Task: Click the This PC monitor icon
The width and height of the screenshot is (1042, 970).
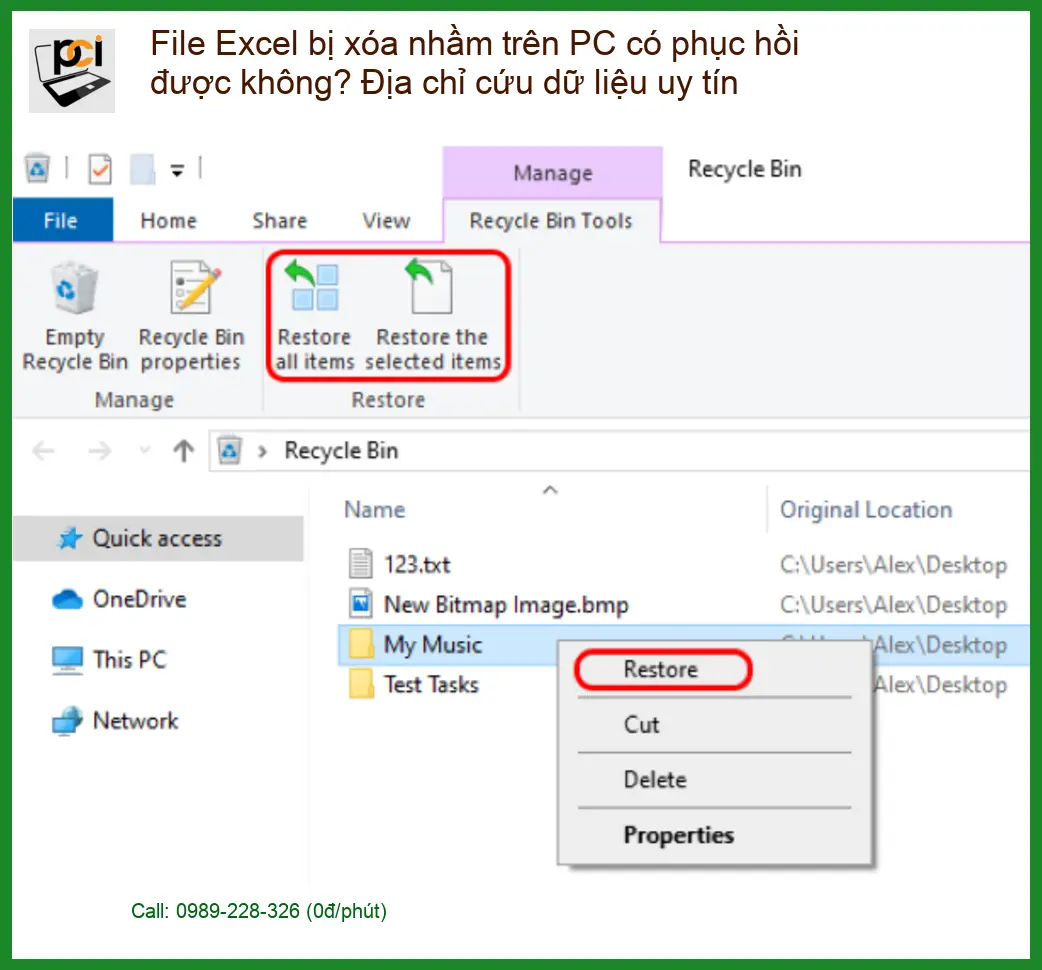Action: click(x=67, y=660)
